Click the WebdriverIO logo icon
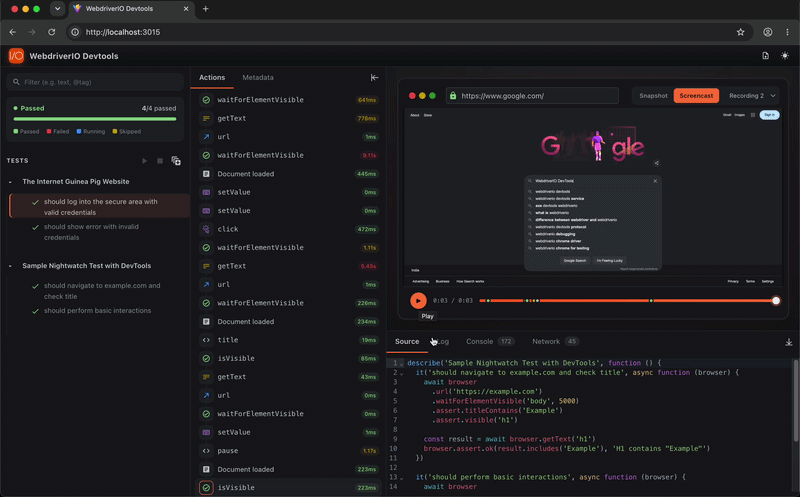The height and width of the screenshot is (497, 800). click(x=16, y=56)
